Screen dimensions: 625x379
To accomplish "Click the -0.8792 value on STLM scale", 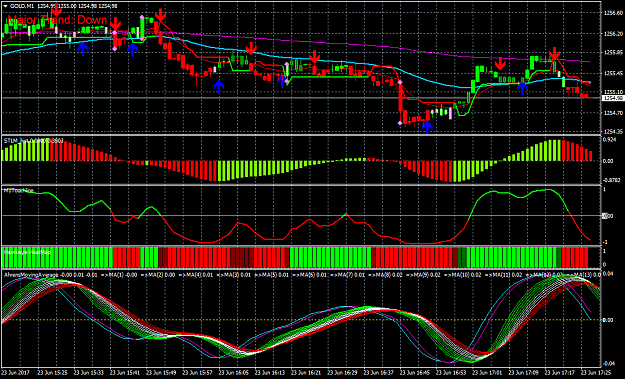I will click(610, 180).
